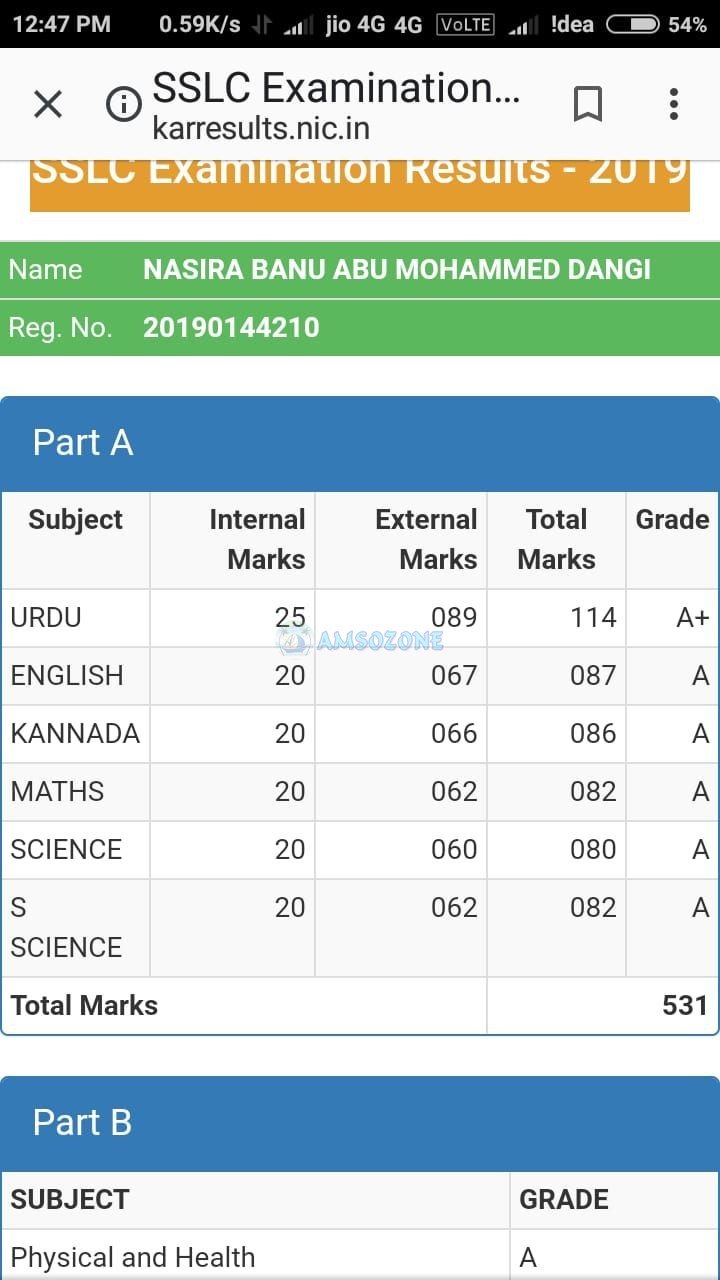
Task: Tap the External Marks column header
Action: click(427, 539)
